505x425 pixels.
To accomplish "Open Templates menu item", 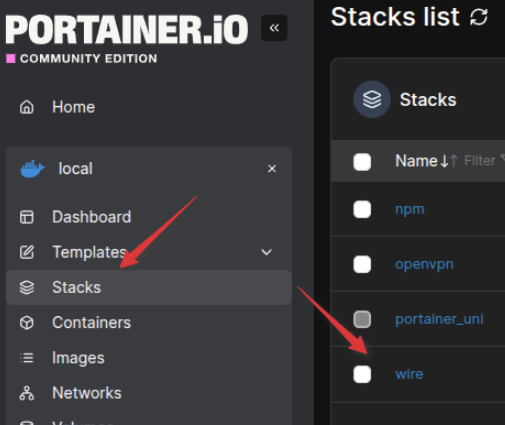I will click(89, 252).
